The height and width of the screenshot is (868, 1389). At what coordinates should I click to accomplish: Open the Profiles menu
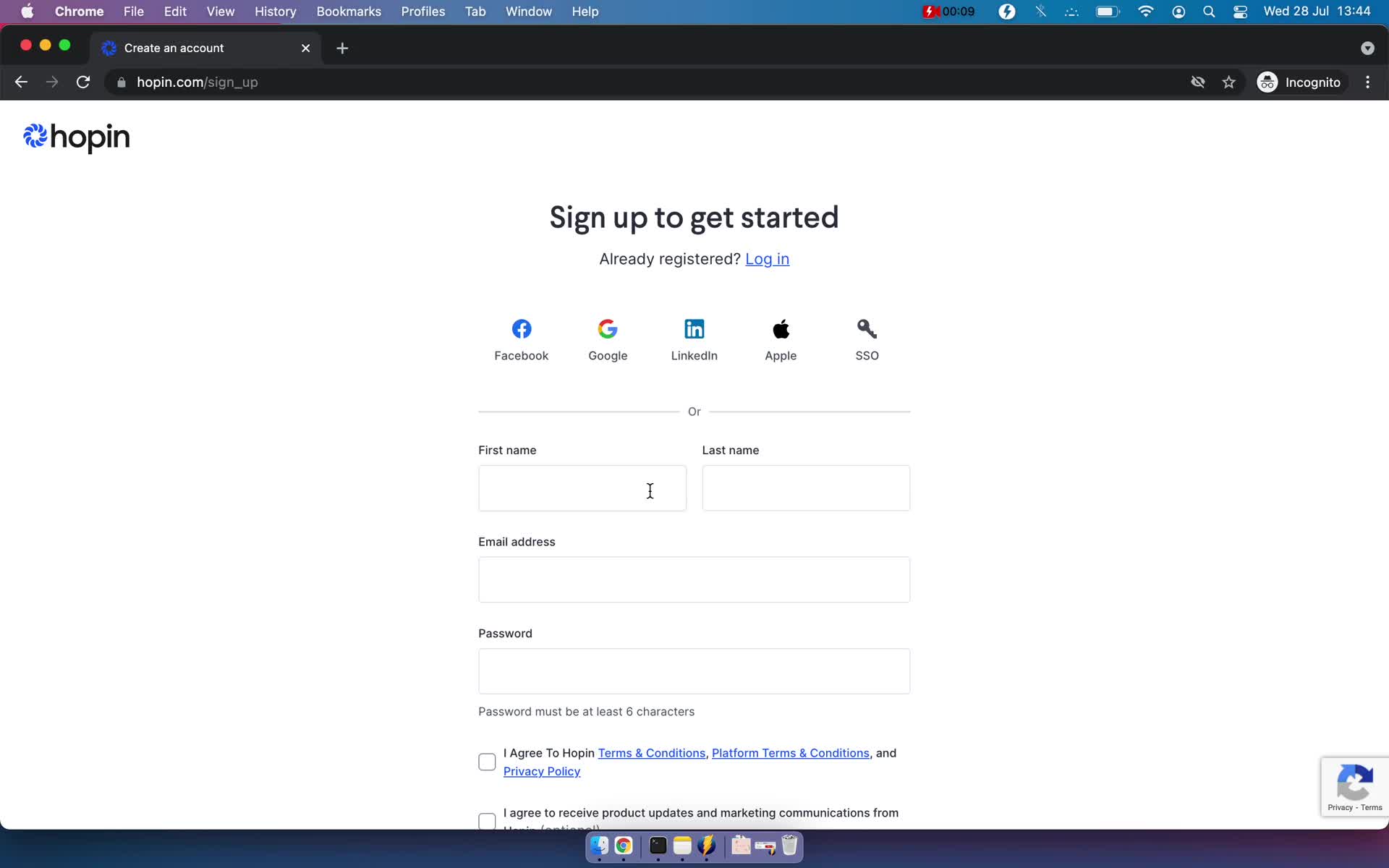(x=423, y=12)
